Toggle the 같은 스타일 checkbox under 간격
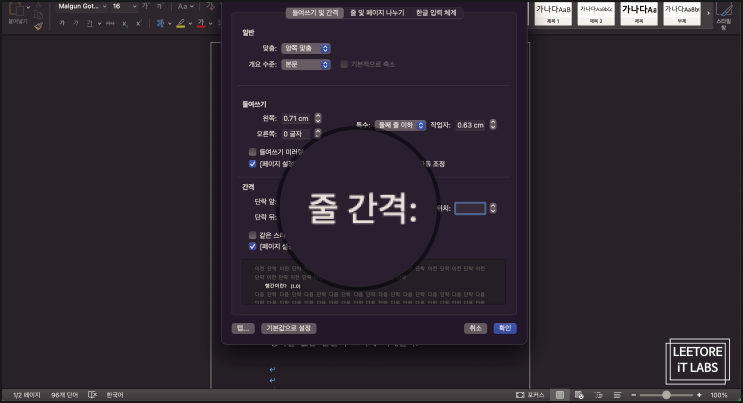The height and width of the screenshot is (403, 743). click(253, 235)
